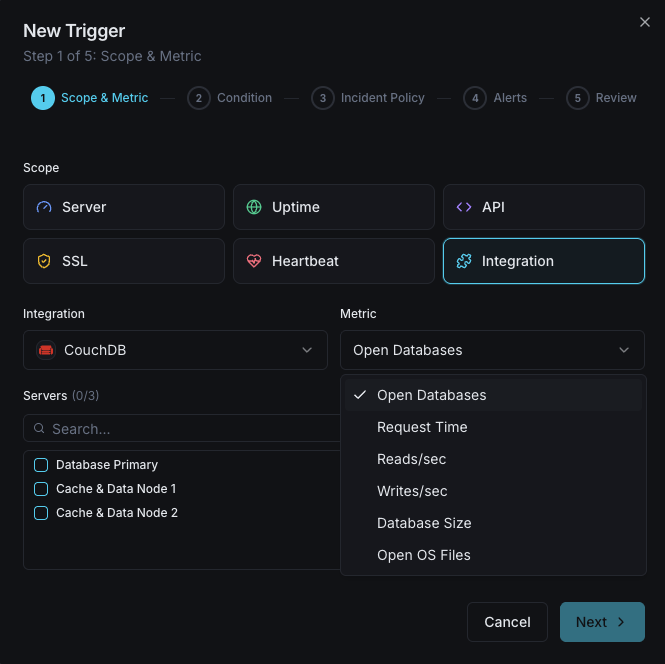Viewport: 665px width, 664px height.
Task: Select Reads/sec metric option
Action: coord(411,459)
